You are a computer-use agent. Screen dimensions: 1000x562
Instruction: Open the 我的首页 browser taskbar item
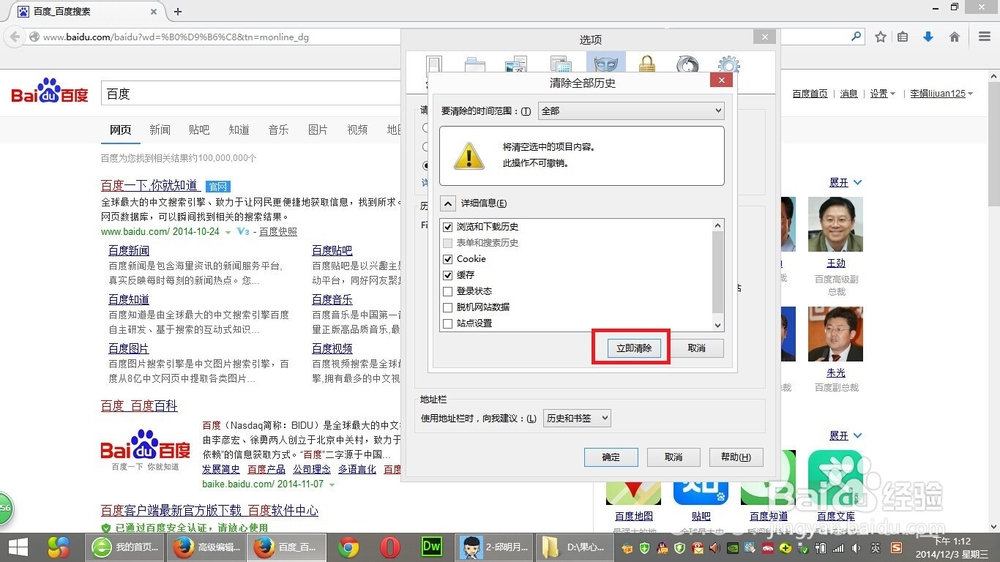coord(125,547)
